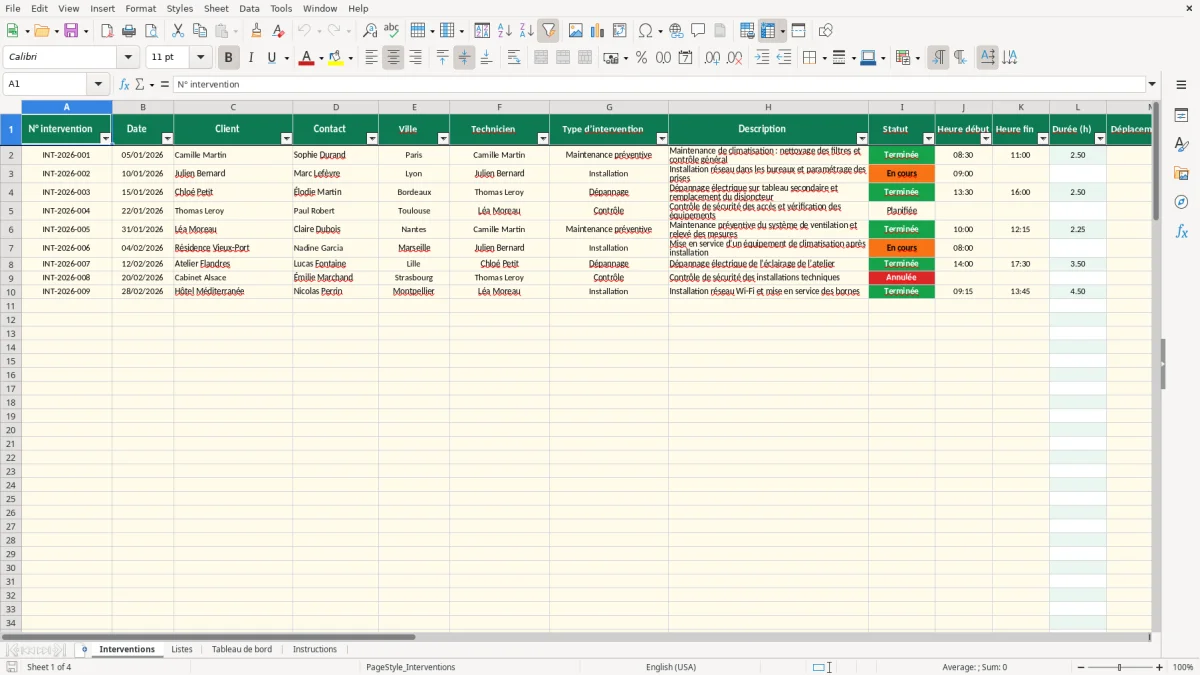Open the Data menu
The width and height of the screenshot is (1200, 675).
tap(249, 8)
